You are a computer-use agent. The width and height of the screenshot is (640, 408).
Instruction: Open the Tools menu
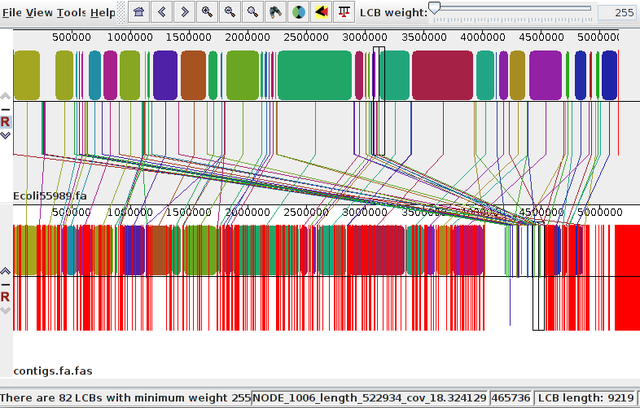[71, 13]
